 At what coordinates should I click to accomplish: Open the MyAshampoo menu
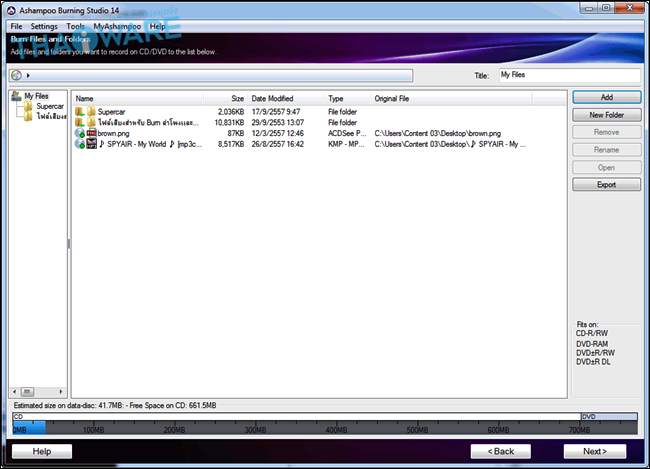coord(117,27)
